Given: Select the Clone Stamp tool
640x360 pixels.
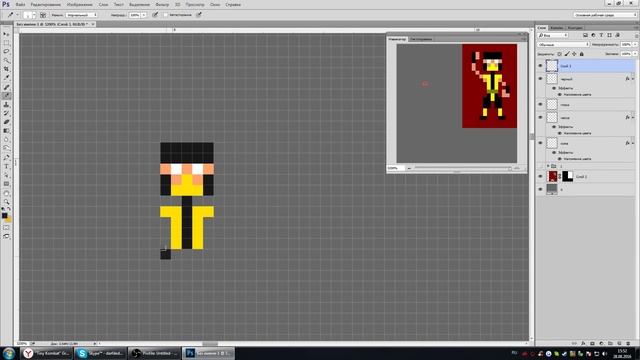Looking at the screenshot, I should (6, 104).
